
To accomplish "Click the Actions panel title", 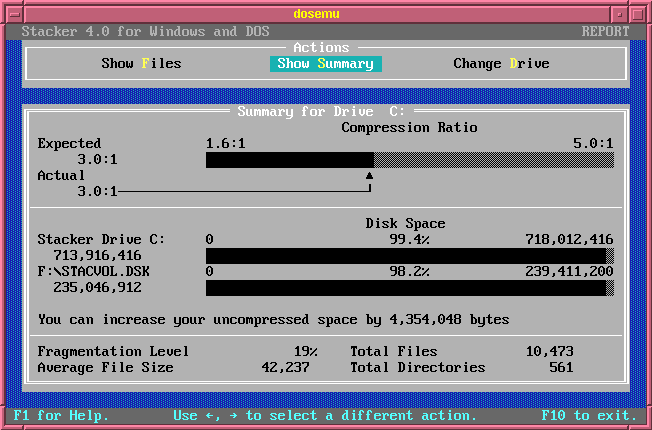I will [x=321, y=47].
